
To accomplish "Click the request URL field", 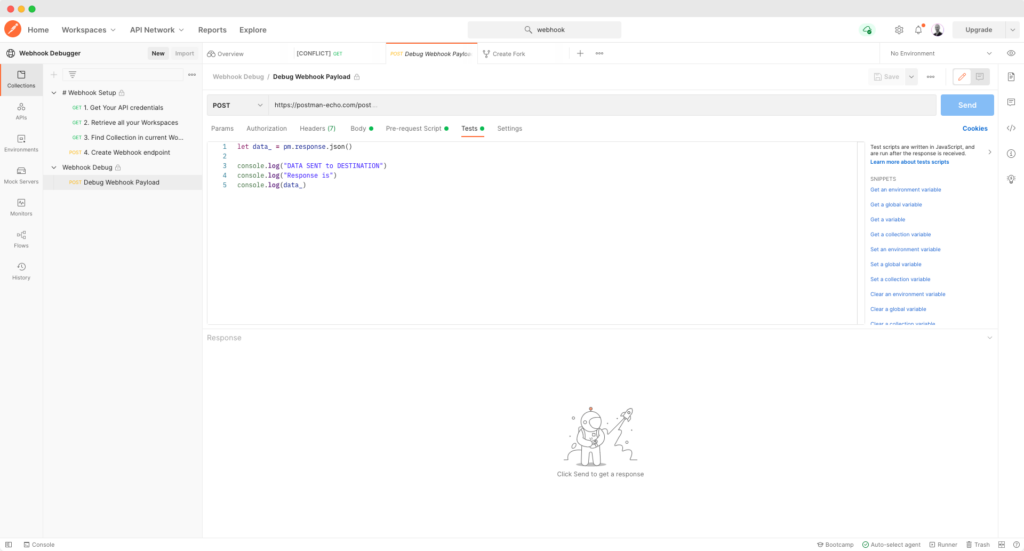I will [602, 105].
